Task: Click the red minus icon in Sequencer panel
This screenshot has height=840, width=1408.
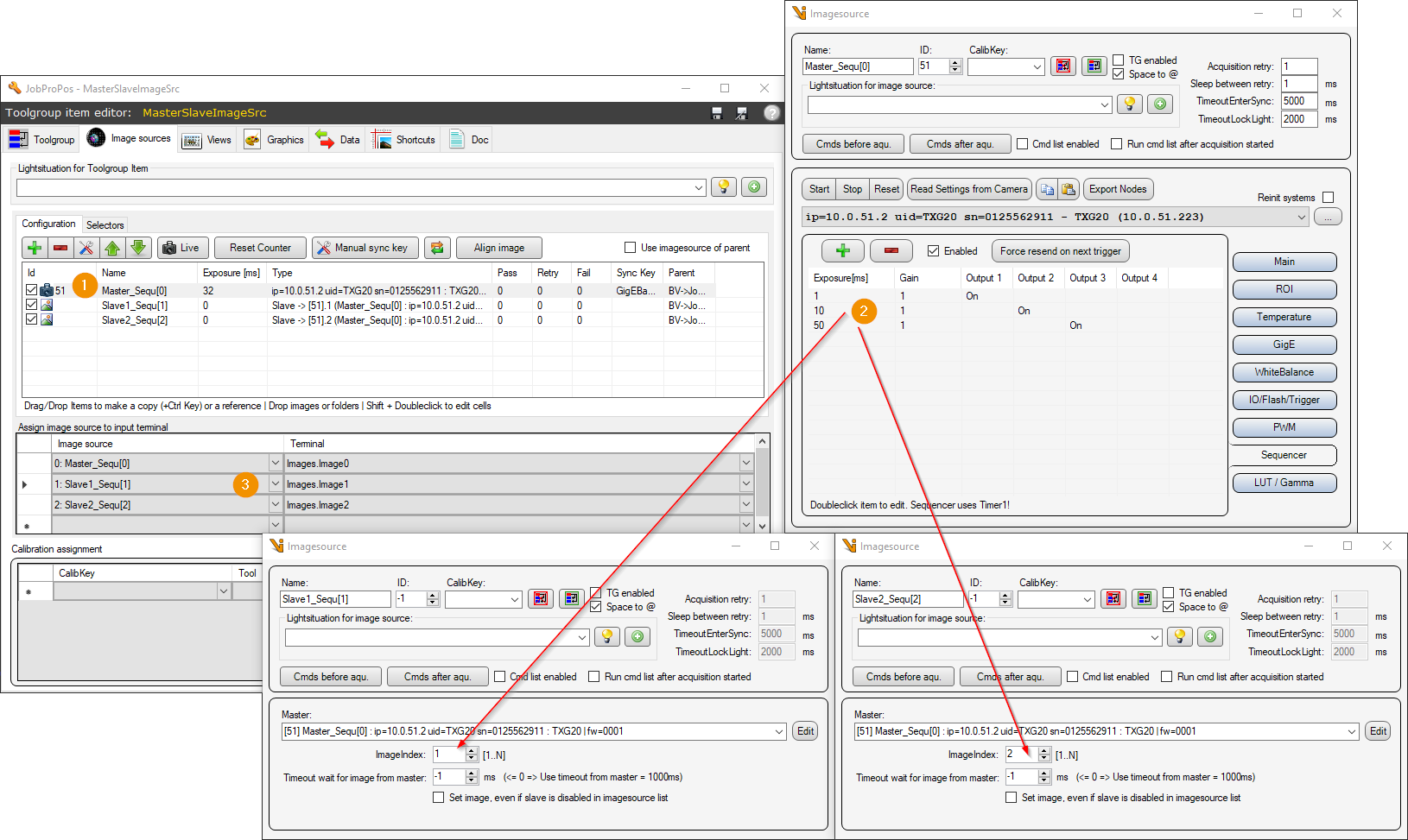Action: [891, 251]
